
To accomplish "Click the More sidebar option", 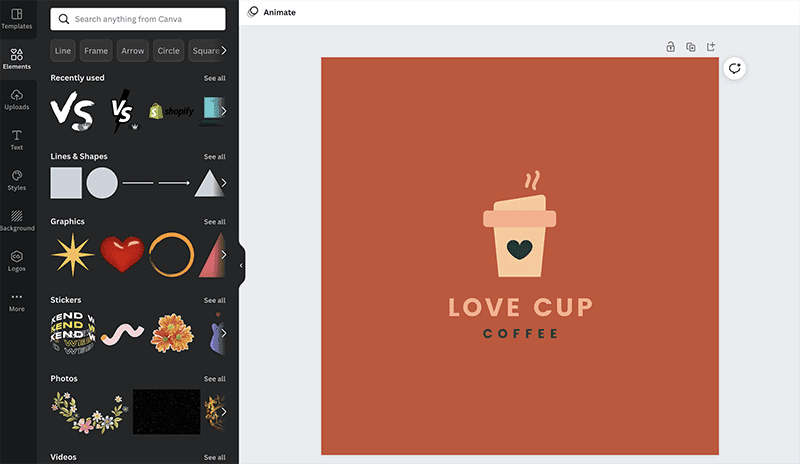I will [x=17, y=301].
